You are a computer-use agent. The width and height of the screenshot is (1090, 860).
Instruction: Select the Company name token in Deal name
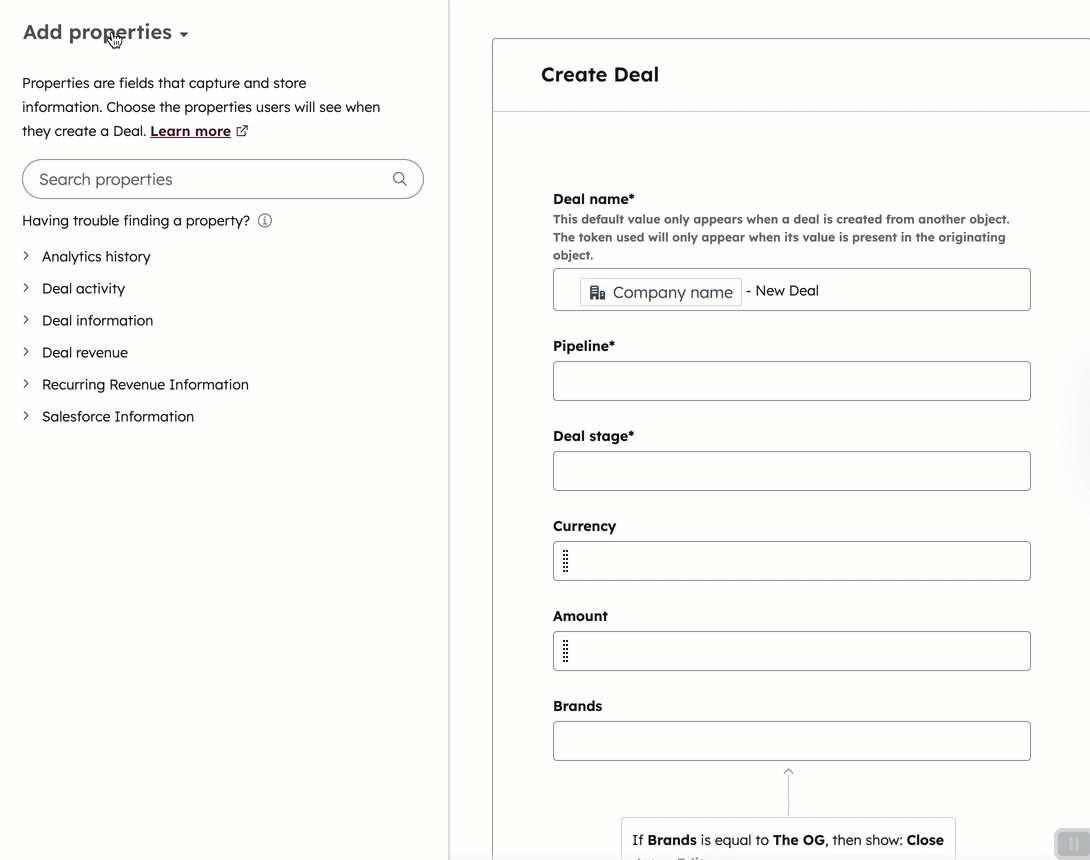pyautogui.click(x=660, y=292)
